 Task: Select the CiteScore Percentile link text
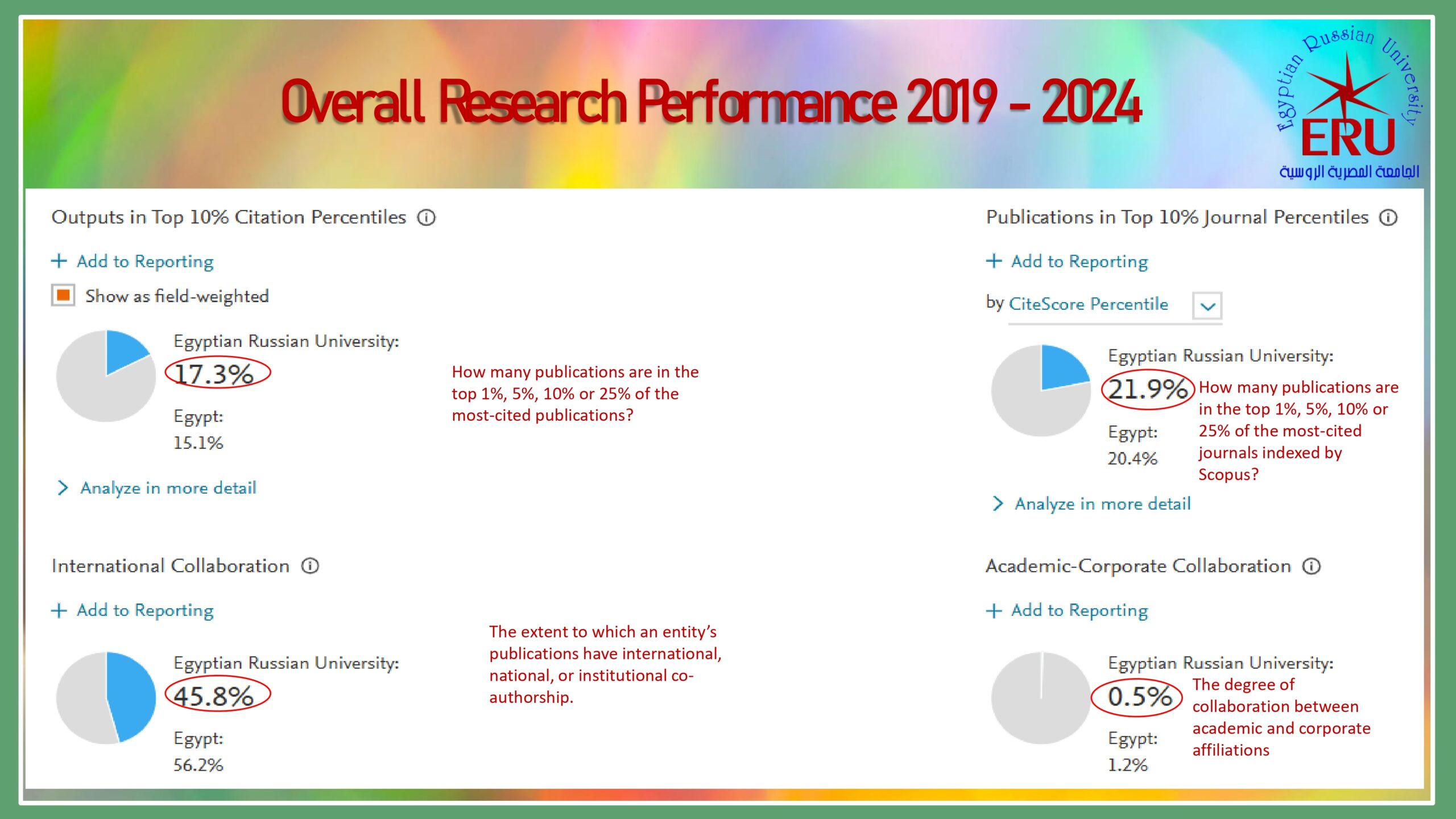click(1089, 304)
